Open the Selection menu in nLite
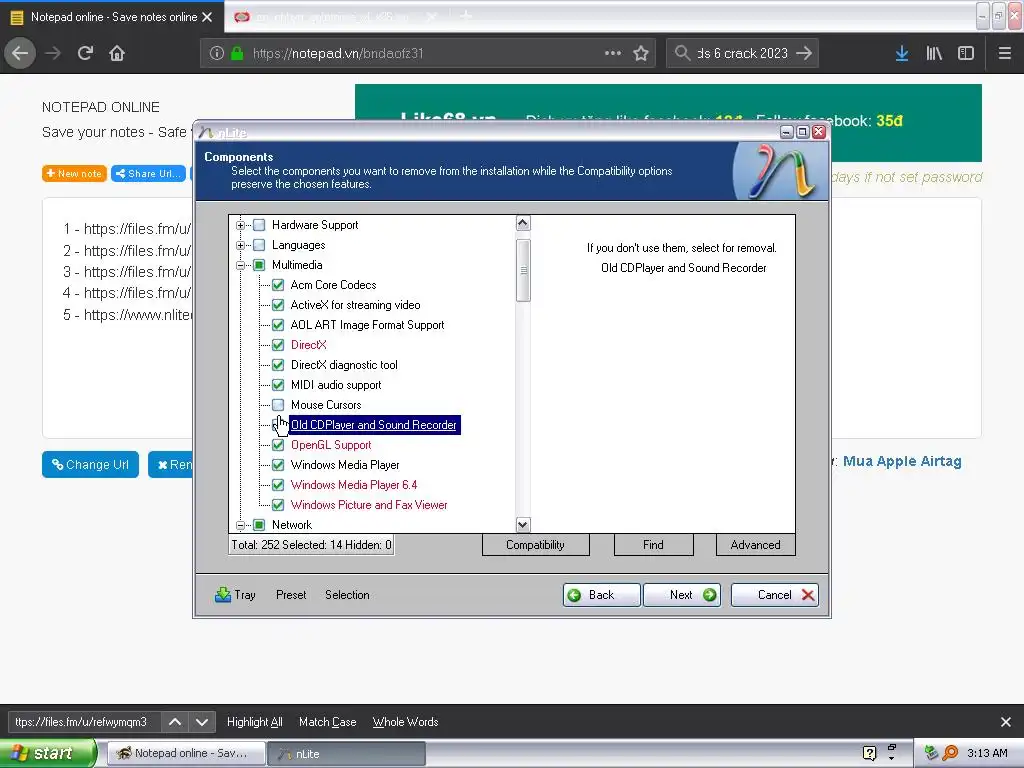Screen dimensions: 1024x768 coord(347,595)
